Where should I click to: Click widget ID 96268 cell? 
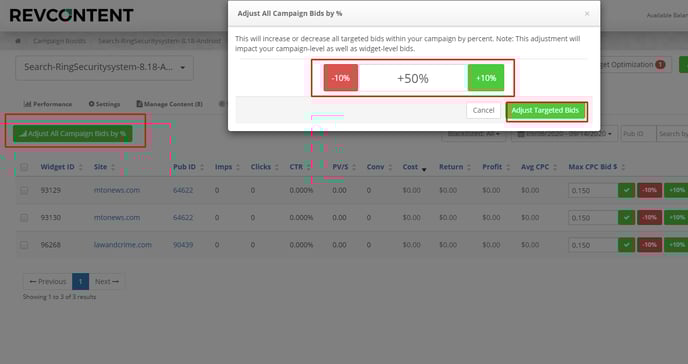coord(50,245)
